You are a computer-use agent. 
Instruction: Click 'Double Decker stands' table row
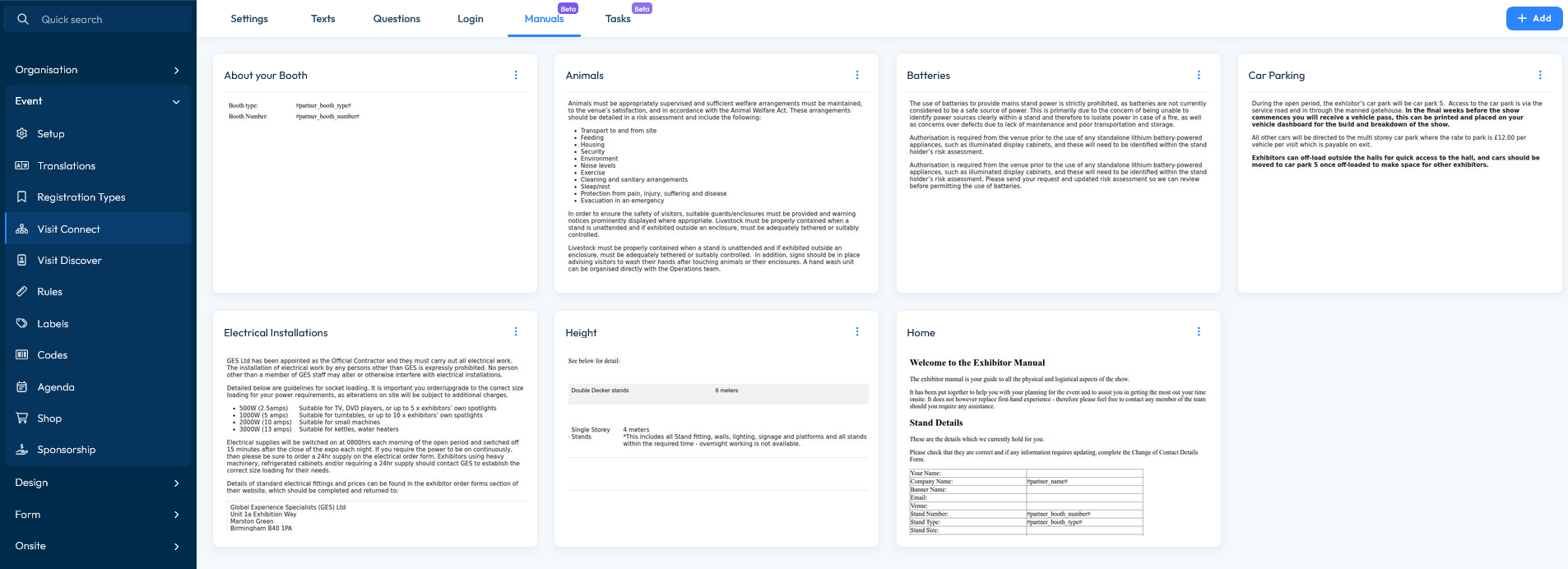717,392
